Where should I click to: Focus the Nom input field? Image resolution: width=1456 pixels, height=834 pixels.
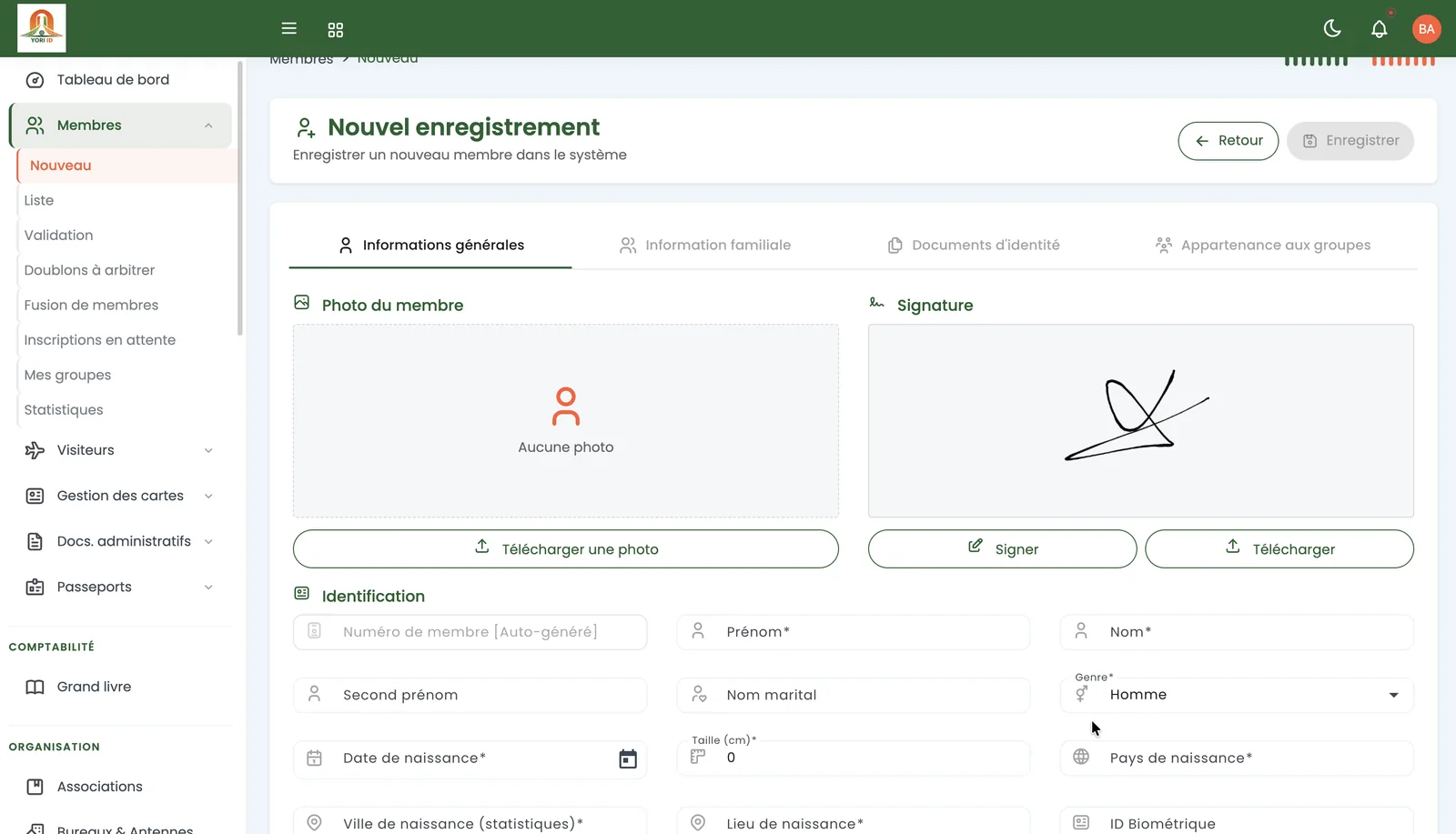click(1237, 632)
